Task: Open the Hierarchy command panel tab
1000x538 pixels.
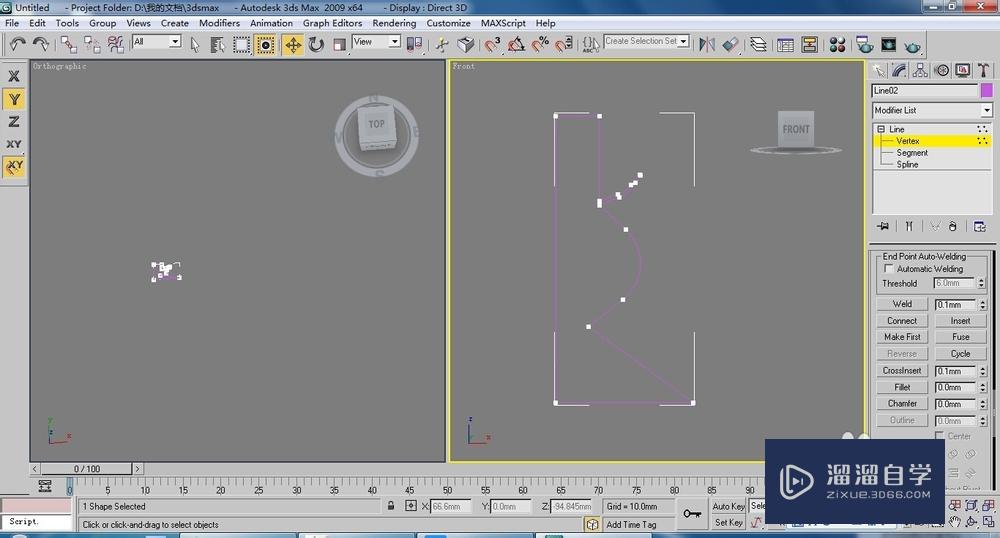Action: tap(920, 70)
